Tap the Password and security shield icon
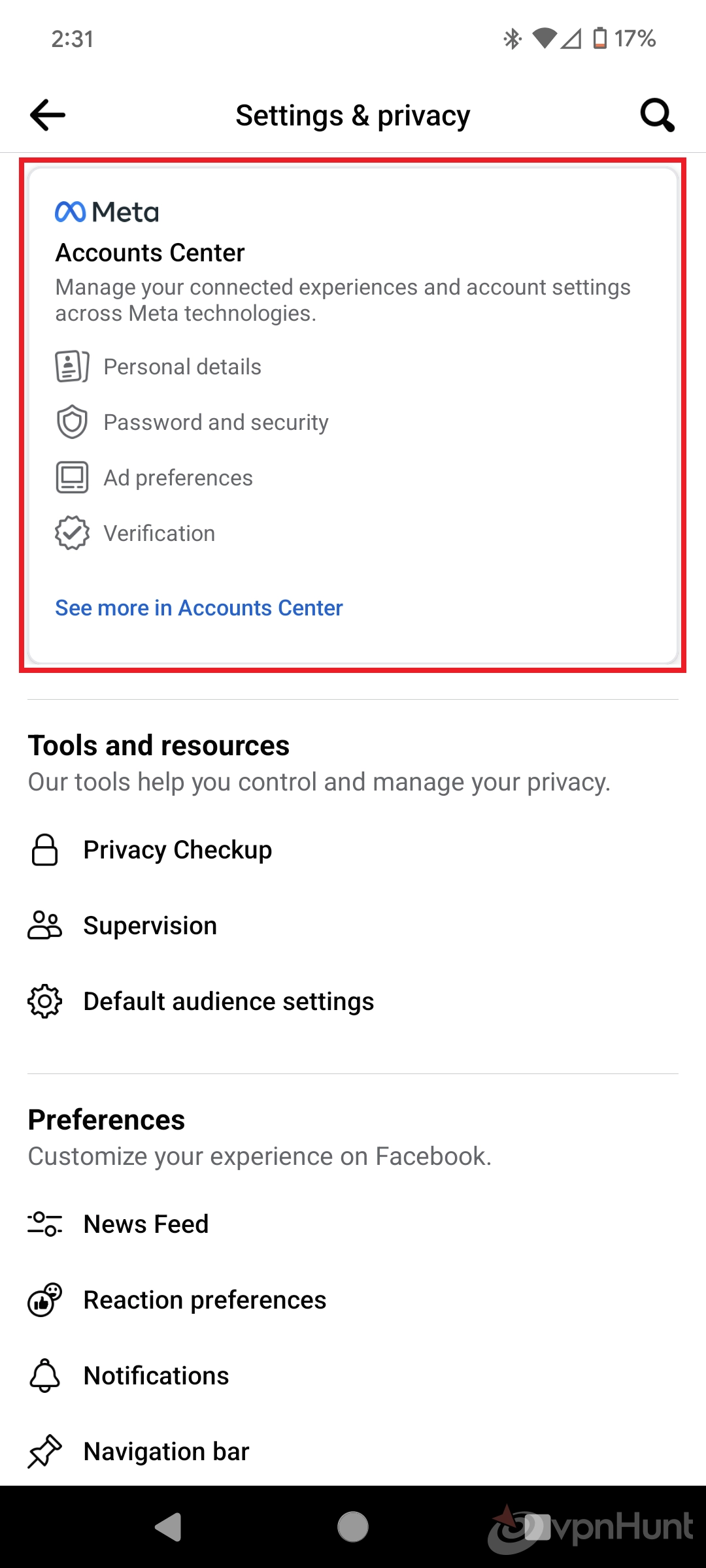The image size is (706, 1568). 72,422
